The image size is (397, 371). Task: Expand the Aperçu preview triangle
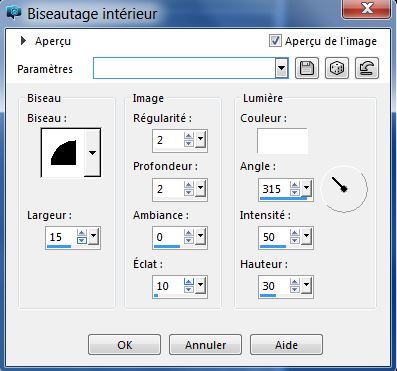click(23, 41)
